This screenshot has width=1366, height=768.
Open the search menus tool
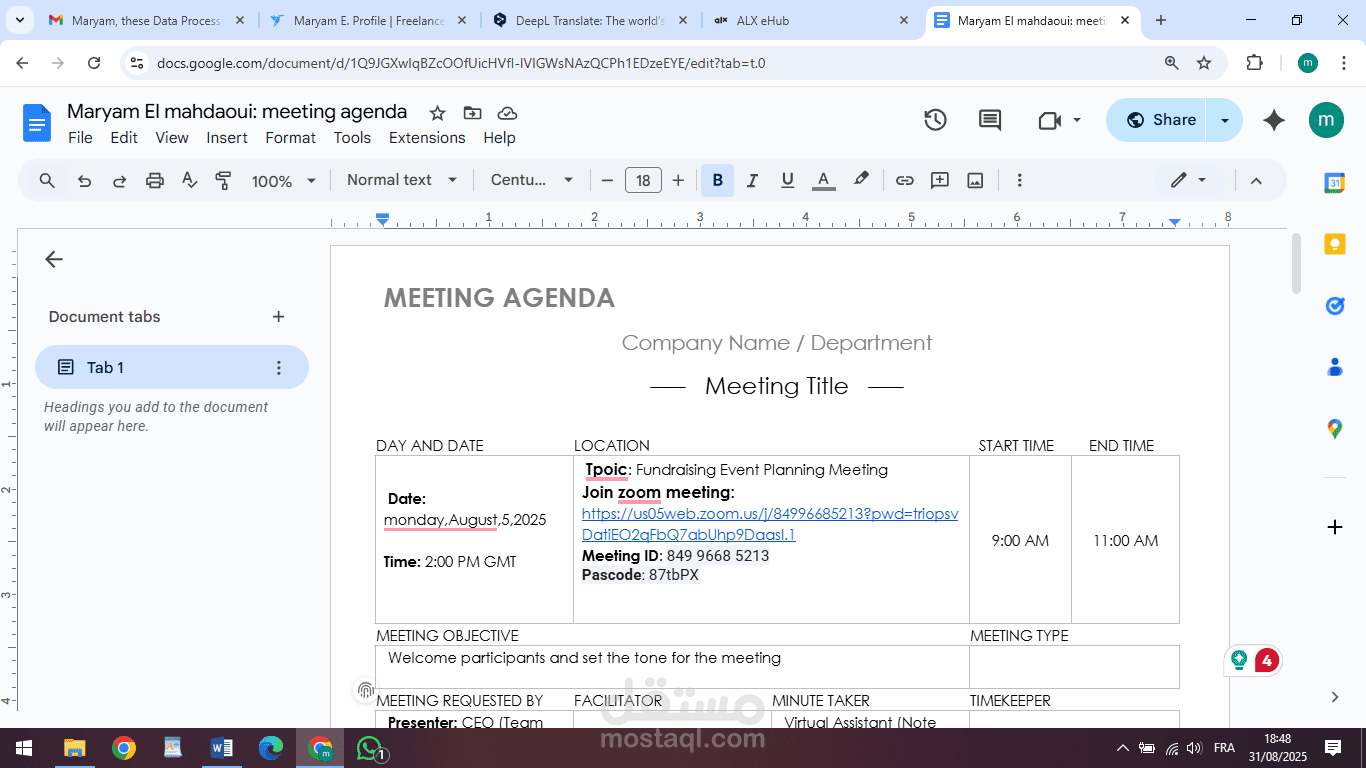47,181
